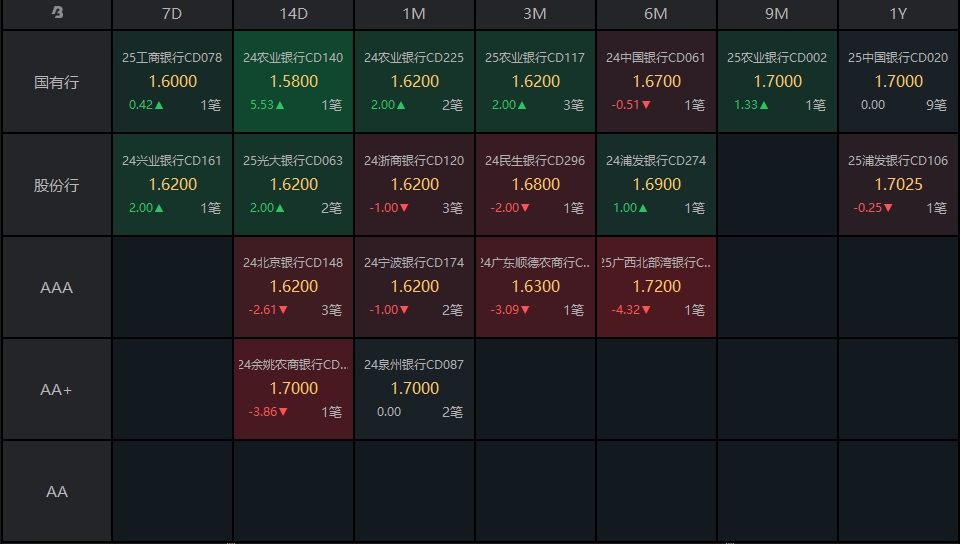Click the 1.7025 yield value

[x=898, y=184]
